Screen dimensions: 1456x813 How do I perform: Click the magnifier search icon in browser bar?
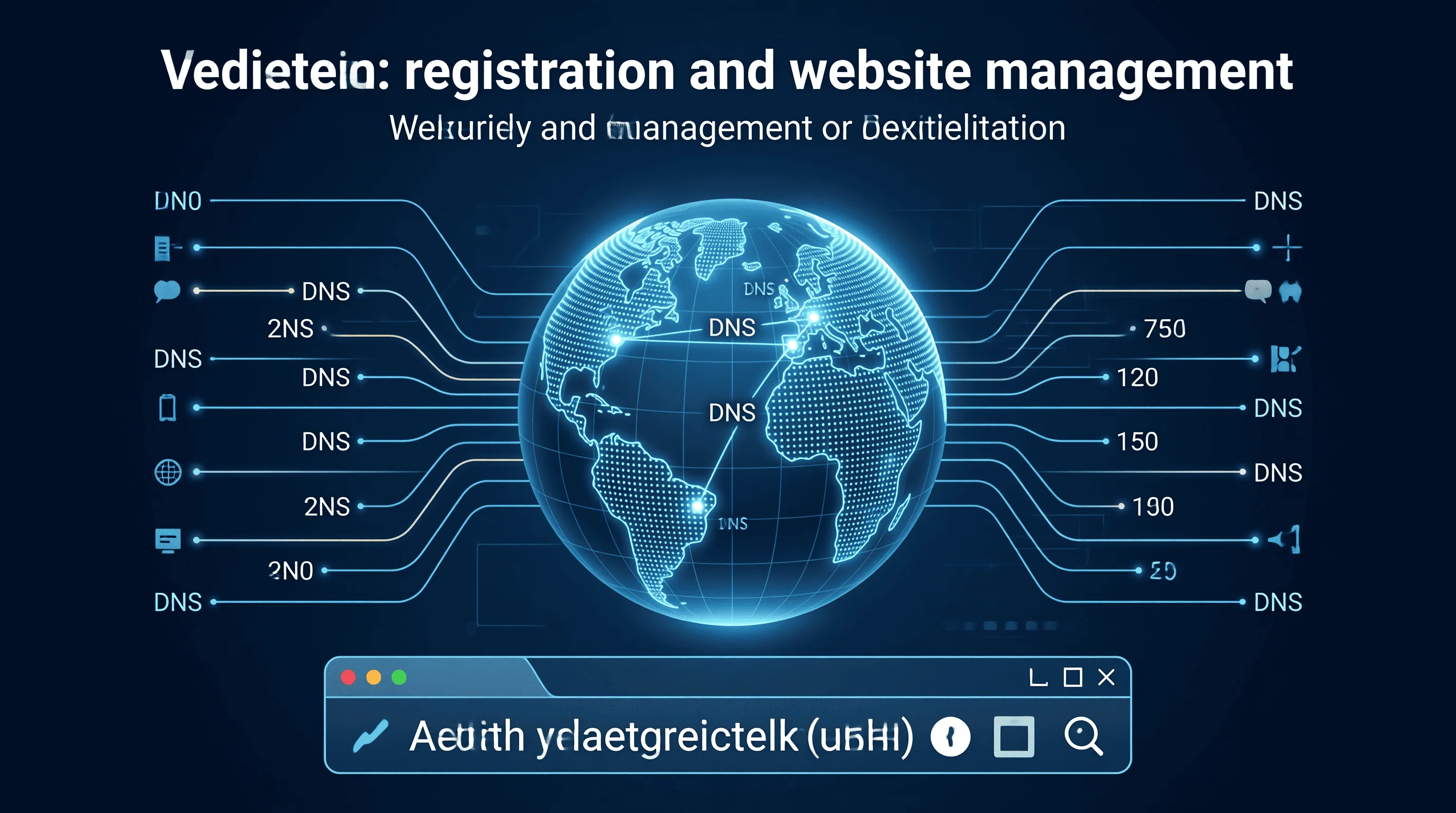pos(1083,736)
